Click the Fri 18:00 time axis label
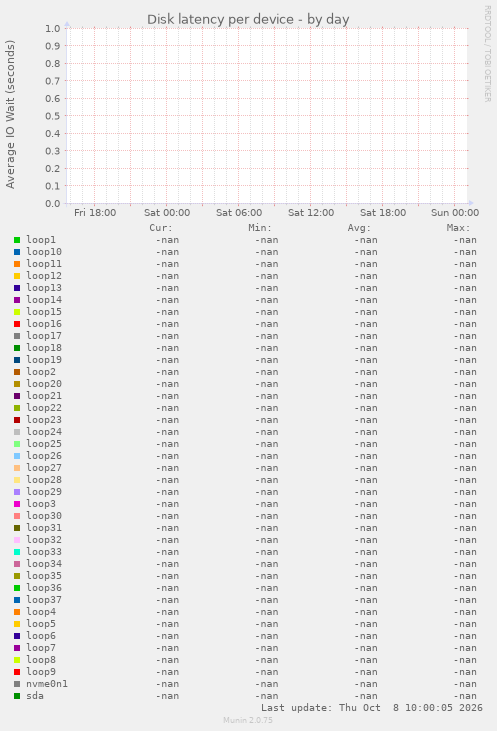497x731 pixels. click(x=95, y=213)
